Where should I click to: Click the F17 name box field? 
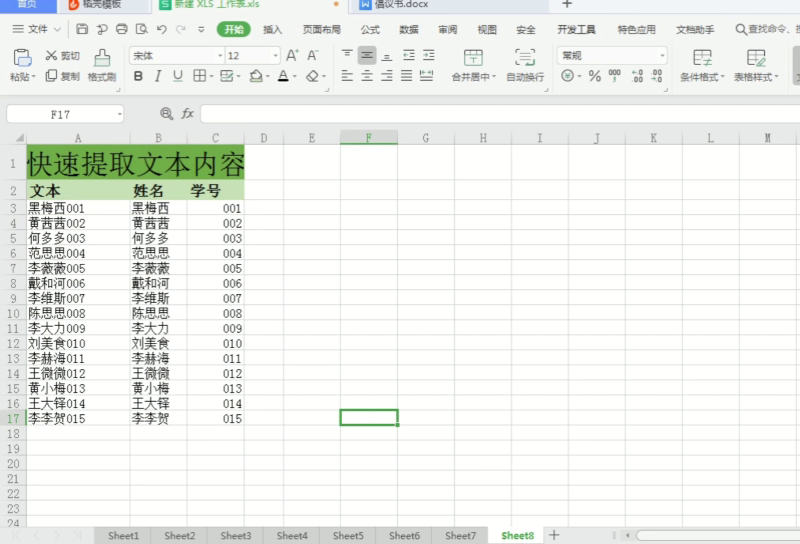tap(65, 114)
